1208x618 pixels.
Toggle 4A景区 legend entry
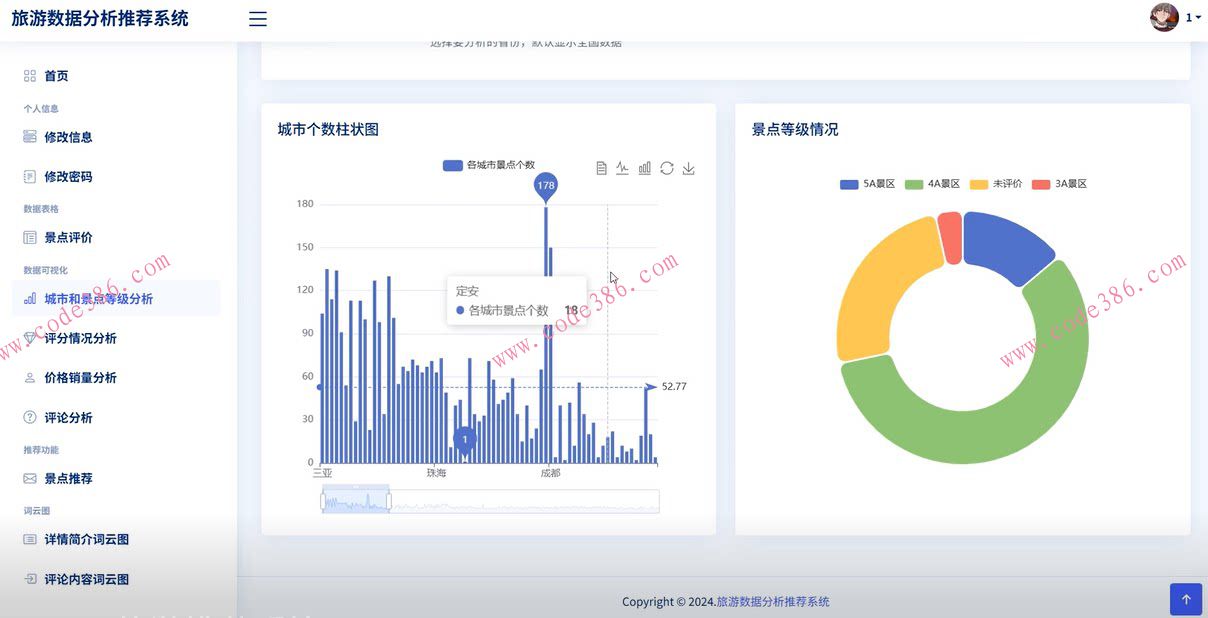[932, 184]
